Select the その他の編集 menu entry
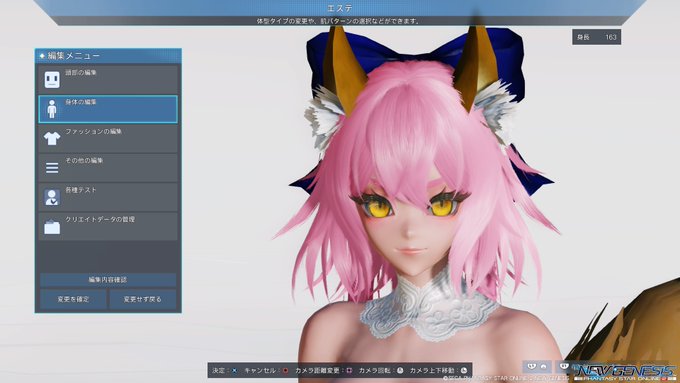This screenshot has width=680, height=383. 108,168
